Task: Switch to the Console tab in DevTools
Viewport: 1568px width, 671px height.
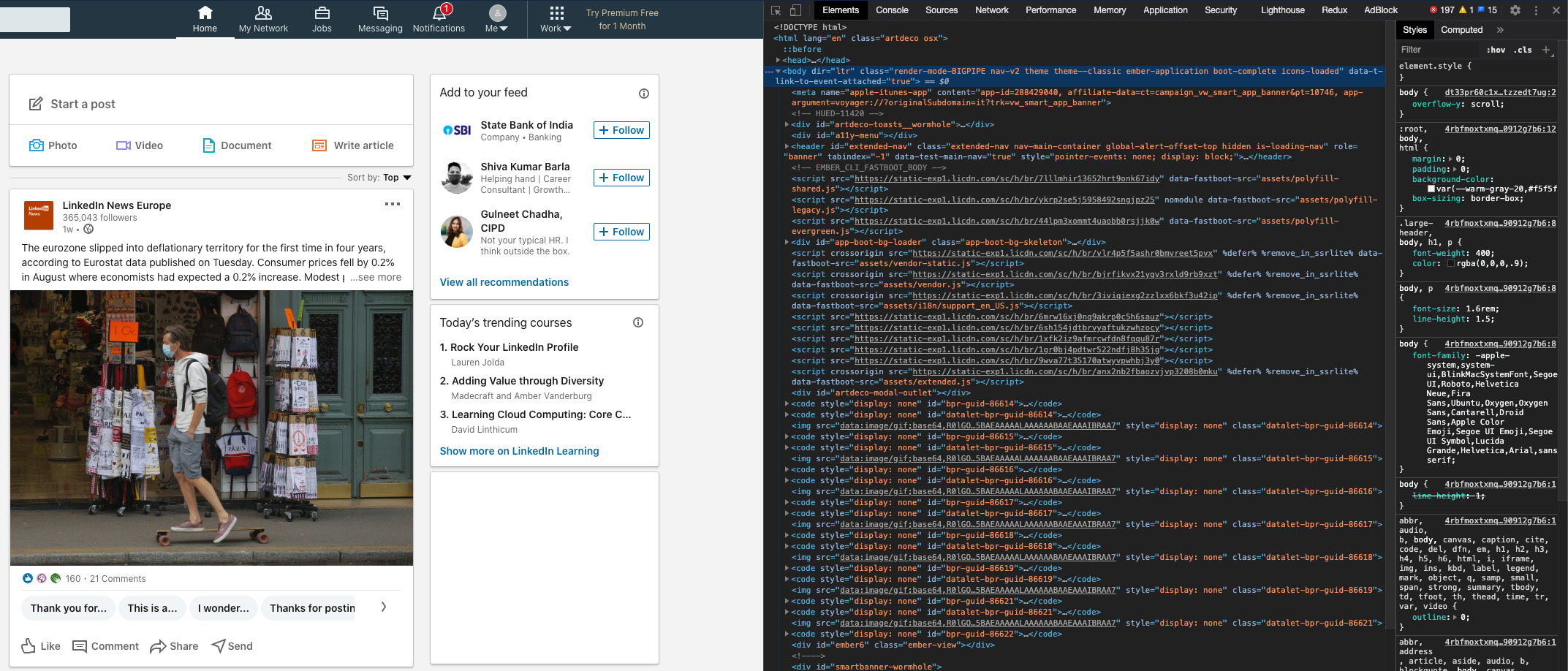Action: 892,10
